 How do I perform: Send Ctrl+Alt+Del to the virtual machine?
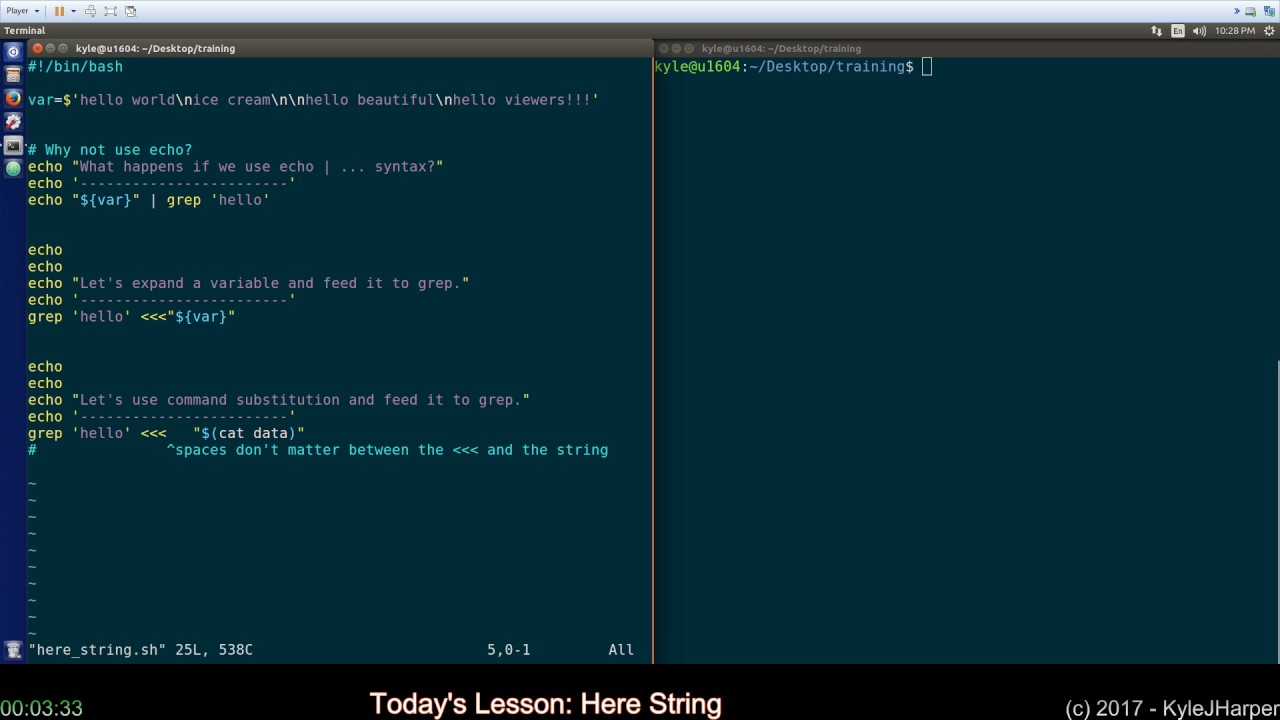tap(90, 11)
